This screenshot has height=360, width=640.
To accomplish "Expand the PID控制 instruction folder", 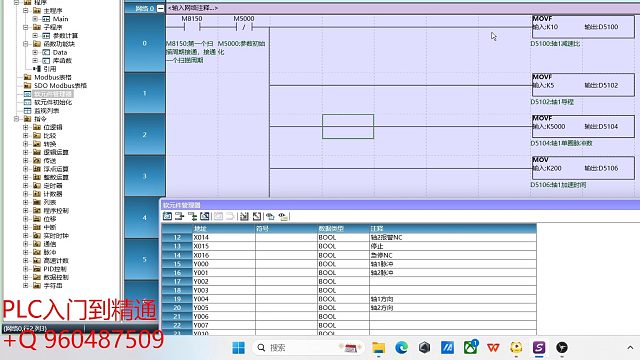I will (x=26, y=269).
